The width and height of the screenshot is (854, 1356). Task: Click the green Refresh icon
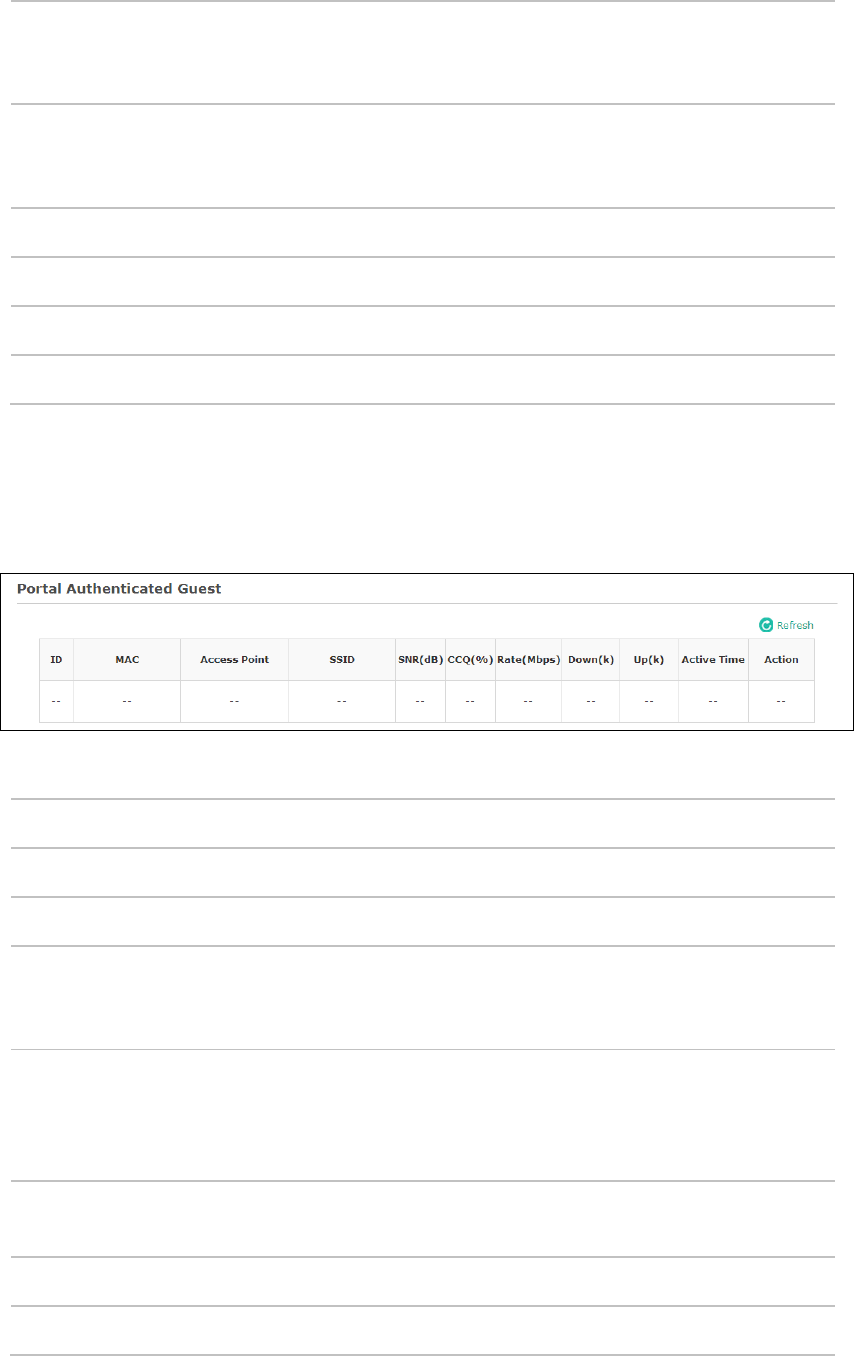coord(766,625)
